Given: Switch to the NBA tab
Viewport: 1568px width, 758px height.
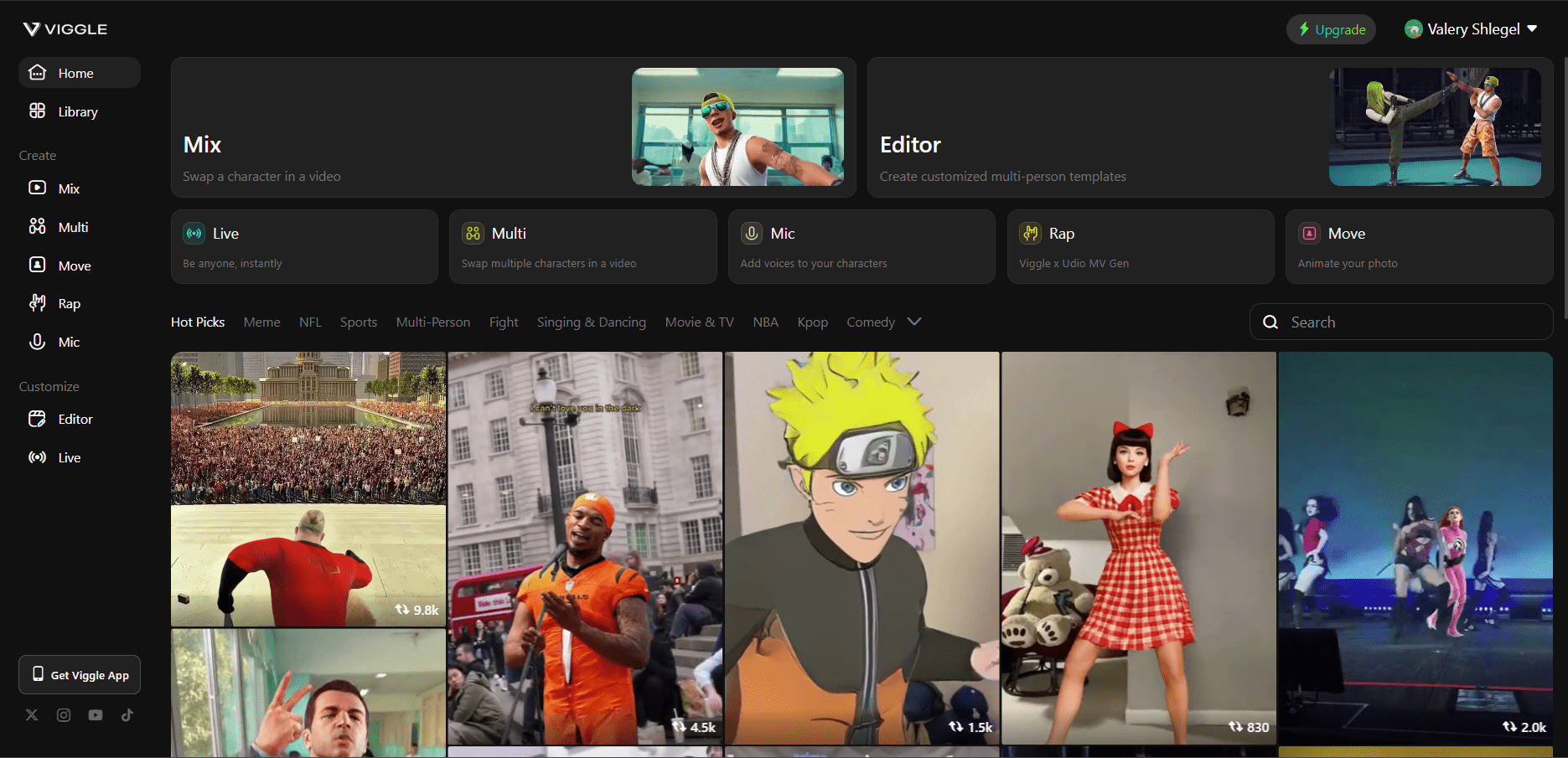Looking at the screenshot, I should (766, 322).
